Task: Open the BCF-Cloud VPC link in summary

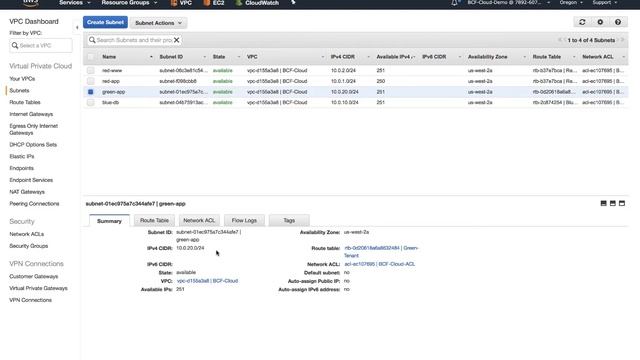Action: (x=207, y=281)
